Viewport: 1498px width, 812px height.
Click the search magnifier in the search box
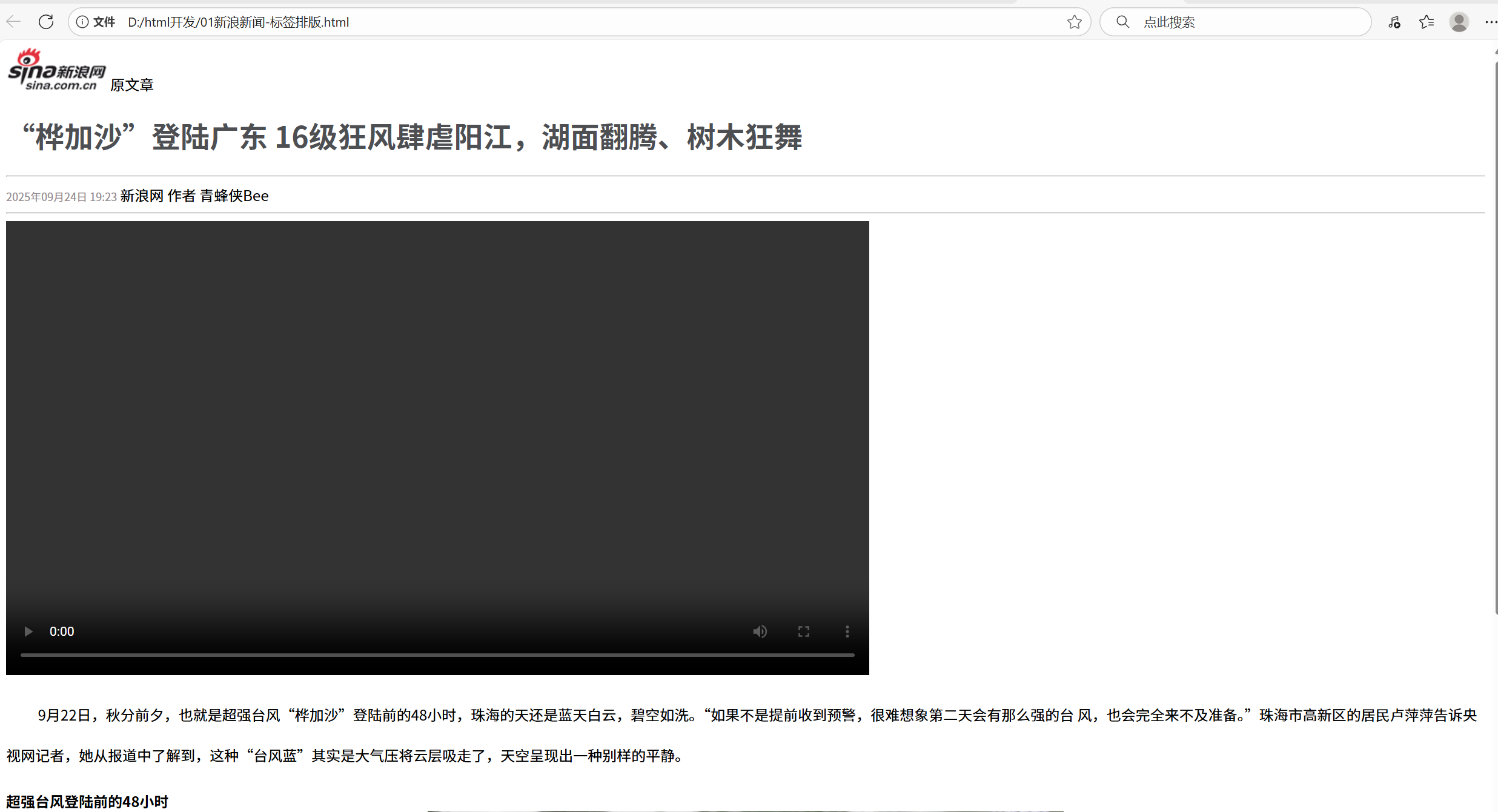point(1122,22)
